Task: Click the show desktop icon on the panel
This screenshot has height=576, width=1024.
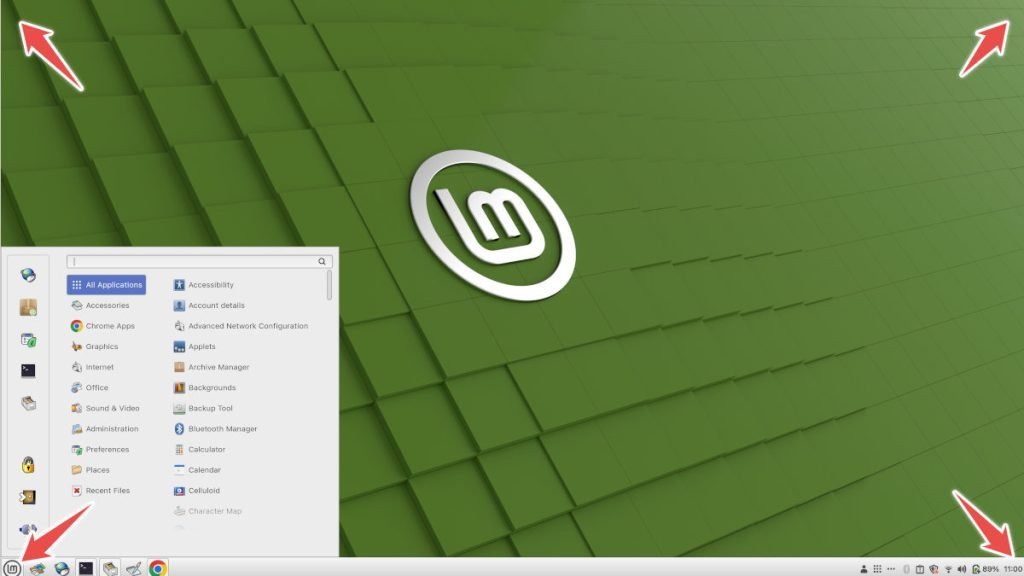Action: click(37, 568)
